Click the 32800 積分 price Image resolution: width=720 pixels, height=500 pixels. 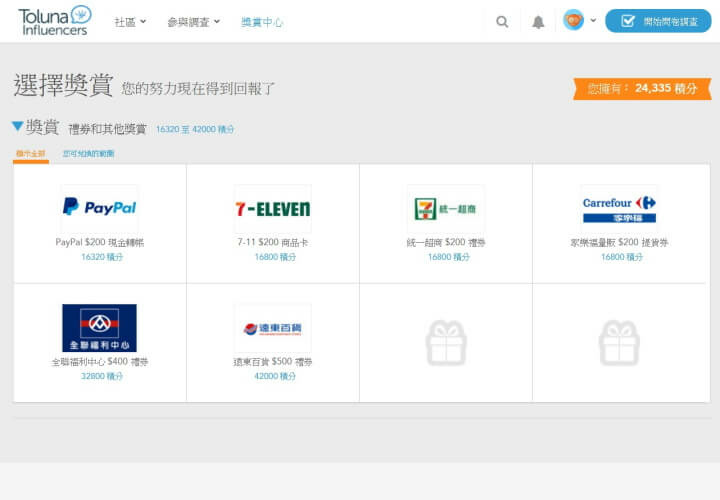(102, 376)
